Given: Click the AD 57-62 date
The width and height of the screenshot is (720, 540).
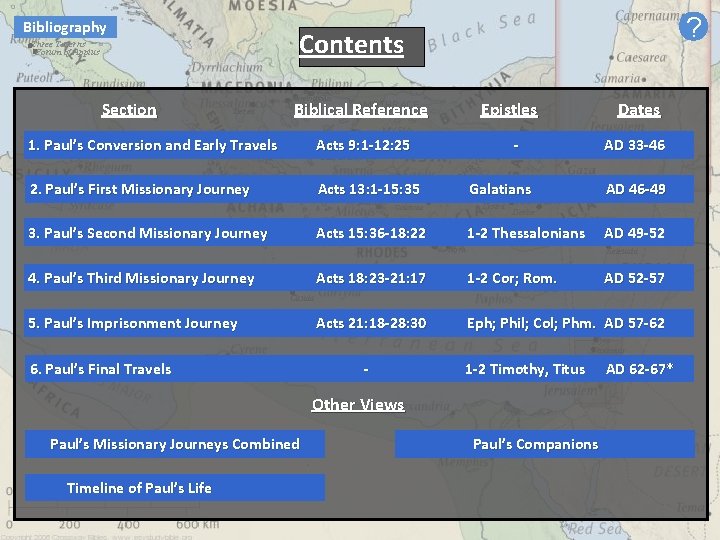Looking at the screenshot, I should pos(635,323).
